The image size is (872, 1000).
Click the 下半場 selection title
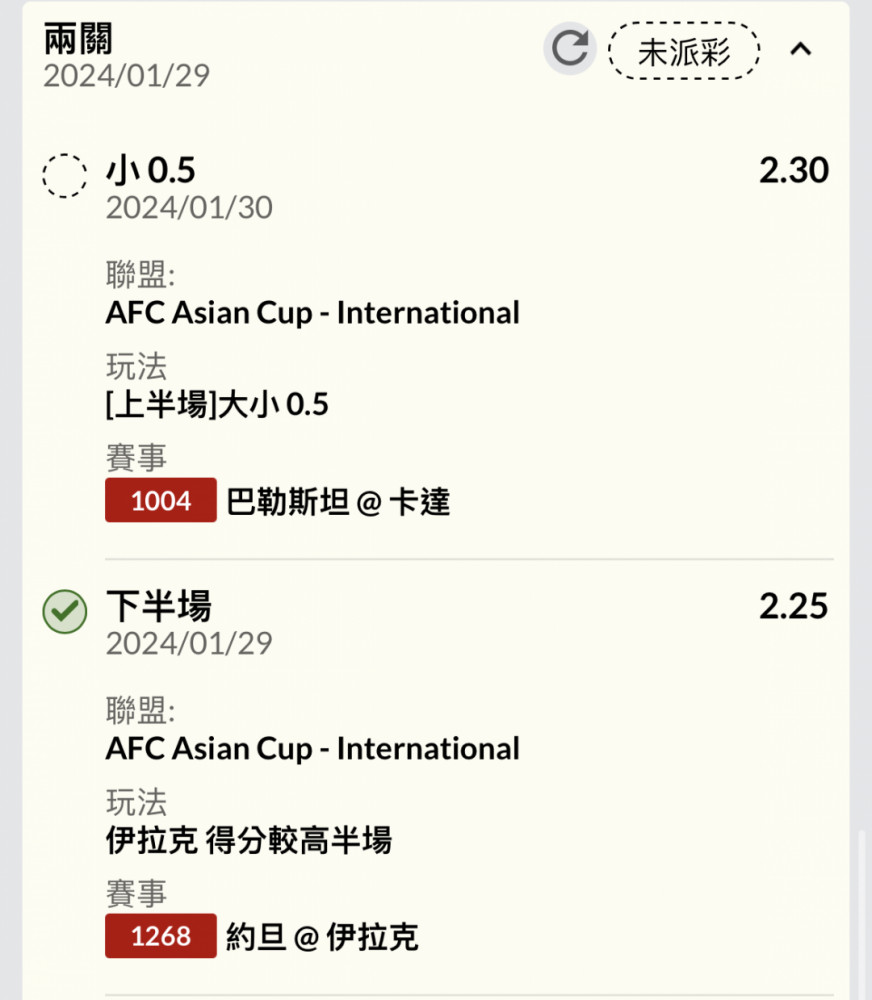tap(158, 606)
